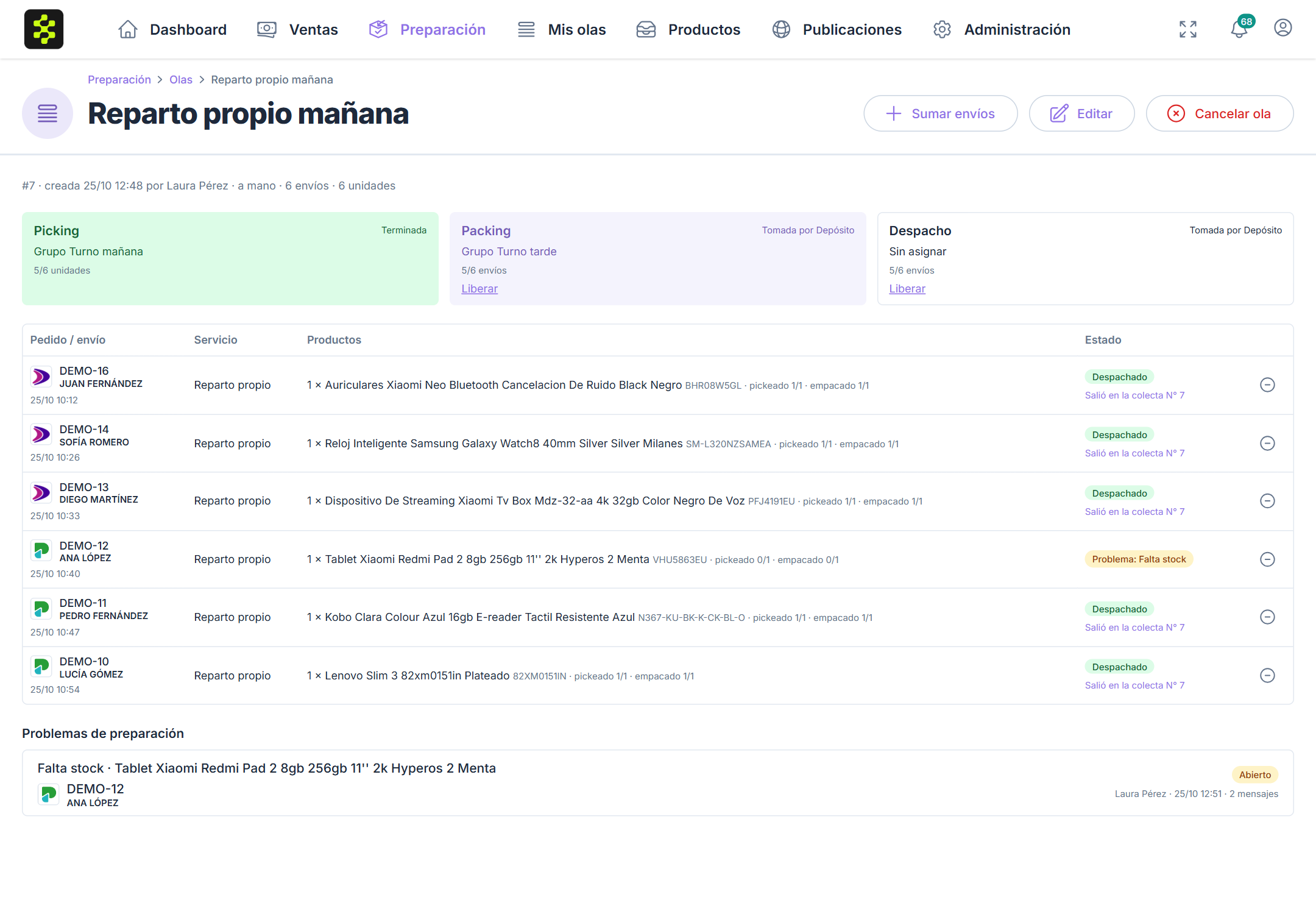Screen dimensions: 1316x914
Task: Navigate to Olas breadcrumb link
Action: point(180,80)
